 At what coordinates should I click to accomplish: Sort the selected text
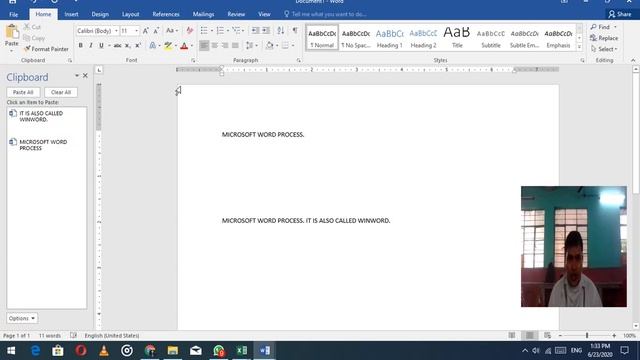pos(281,31)
